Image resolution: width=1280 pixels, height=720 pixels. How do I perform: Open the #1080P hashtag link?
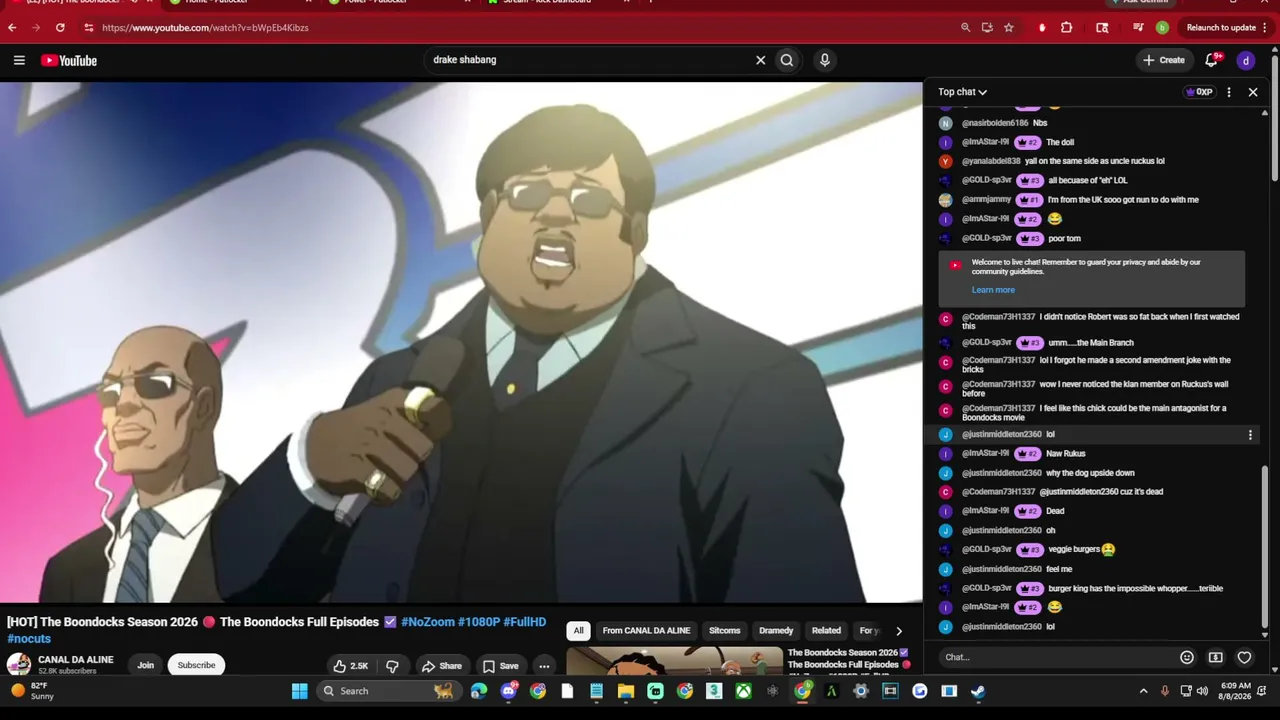pyautogui.click(x=479, y=622)
